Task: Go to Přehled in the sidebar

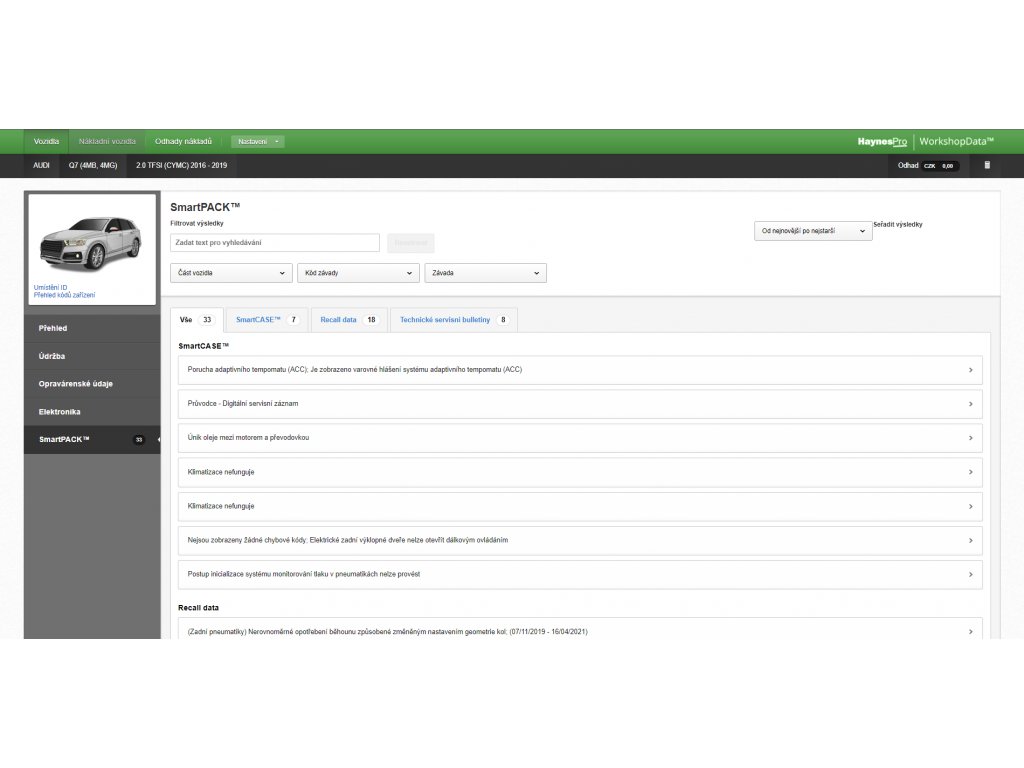Action: (x=92, y=328)
